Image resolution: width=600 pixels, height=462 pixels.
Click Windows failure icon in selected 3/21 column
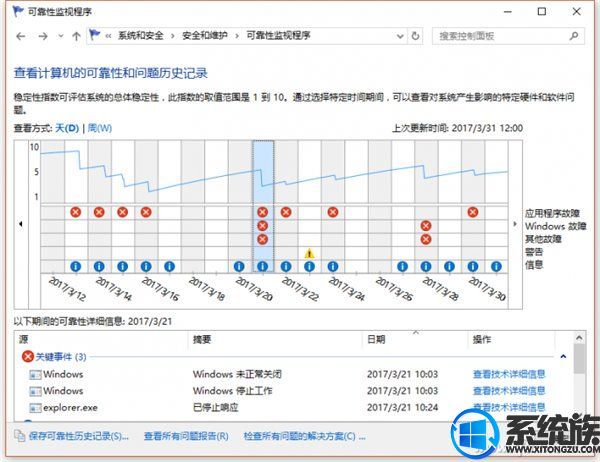262,226
